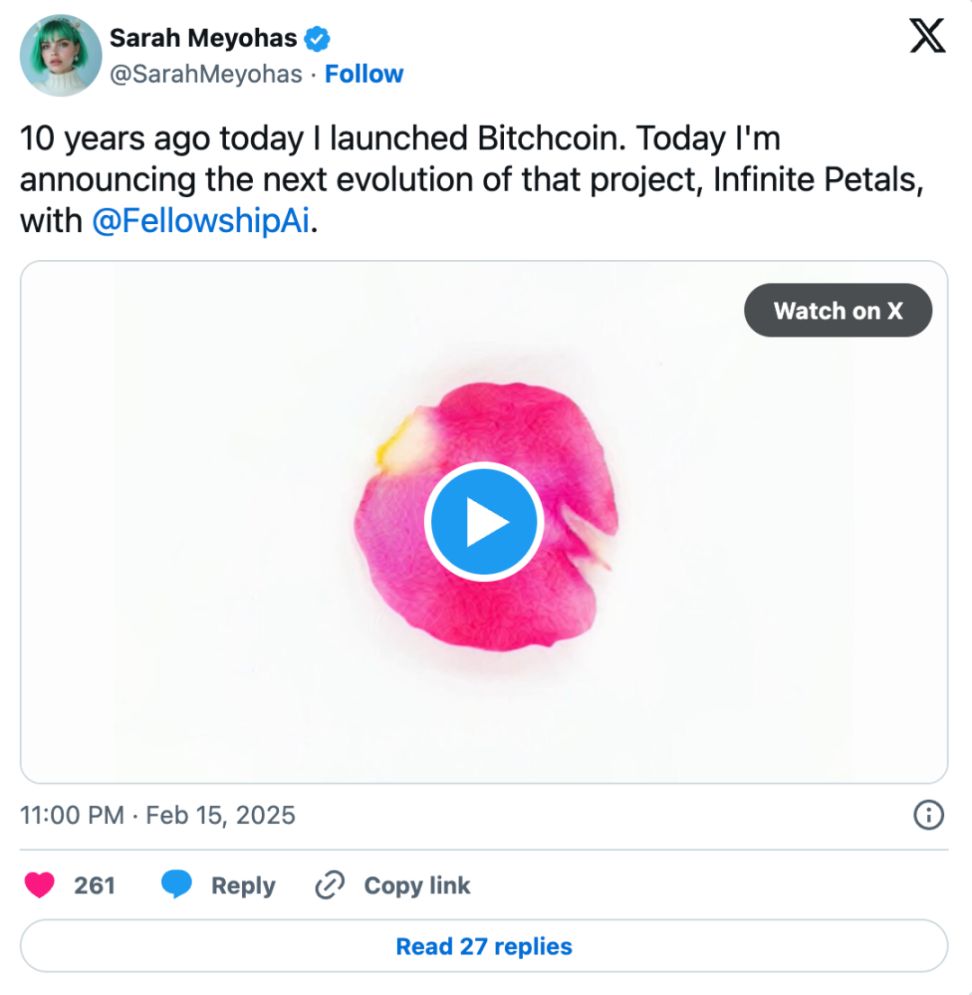Click the Reply text label

243,885
